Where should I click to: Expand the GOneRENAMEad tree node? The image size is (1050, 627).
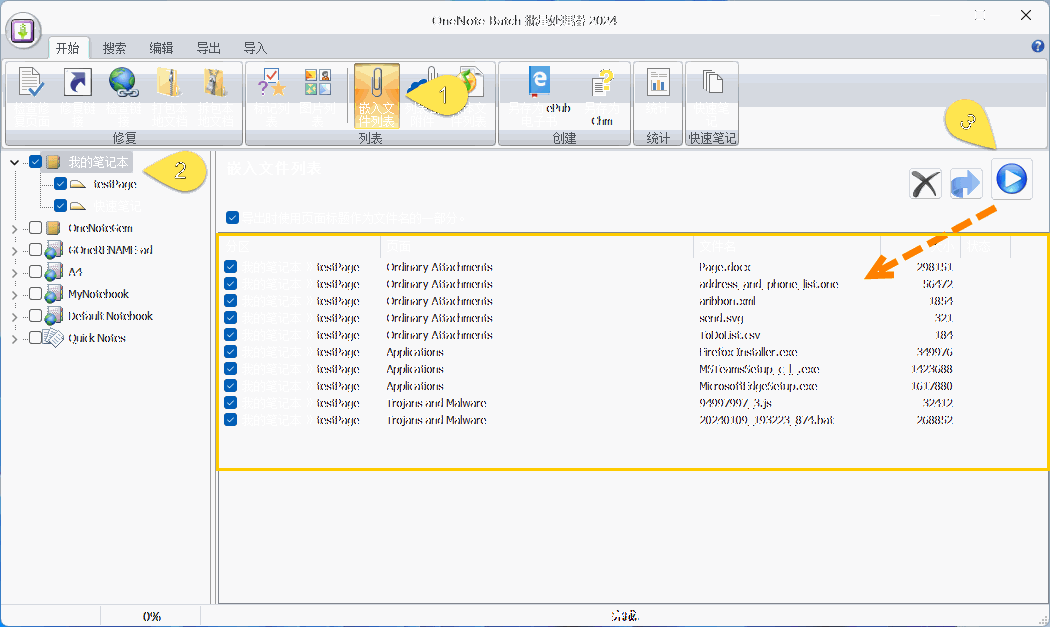point(15,251)
